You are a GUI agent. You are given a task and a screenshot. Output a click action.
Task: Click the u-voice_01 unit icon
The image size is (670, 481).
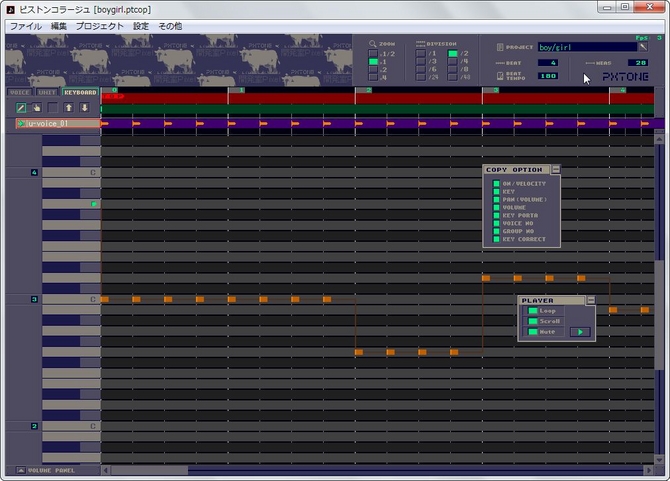coord(21,124)
